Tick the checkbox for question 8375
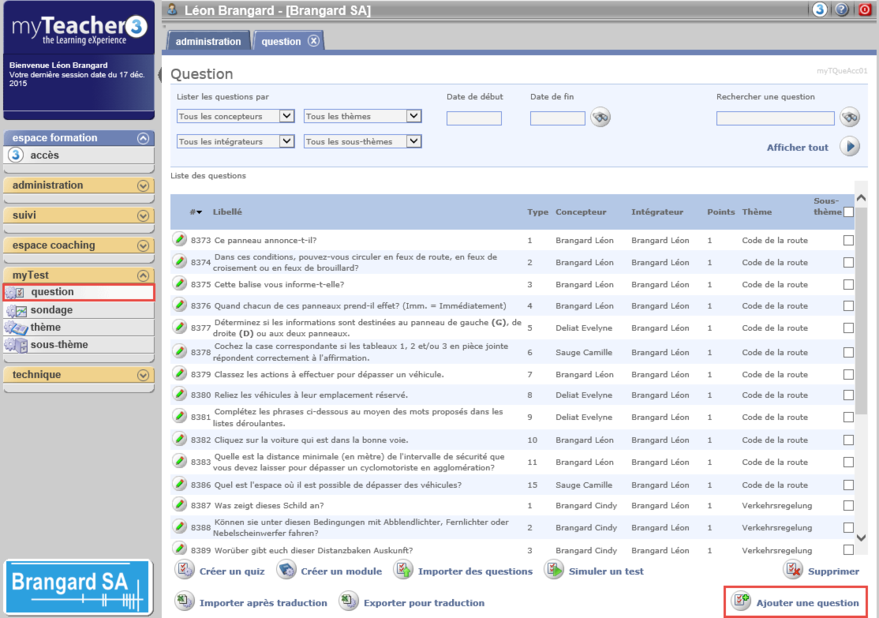The image size is (879, 618). pos(848,284)
